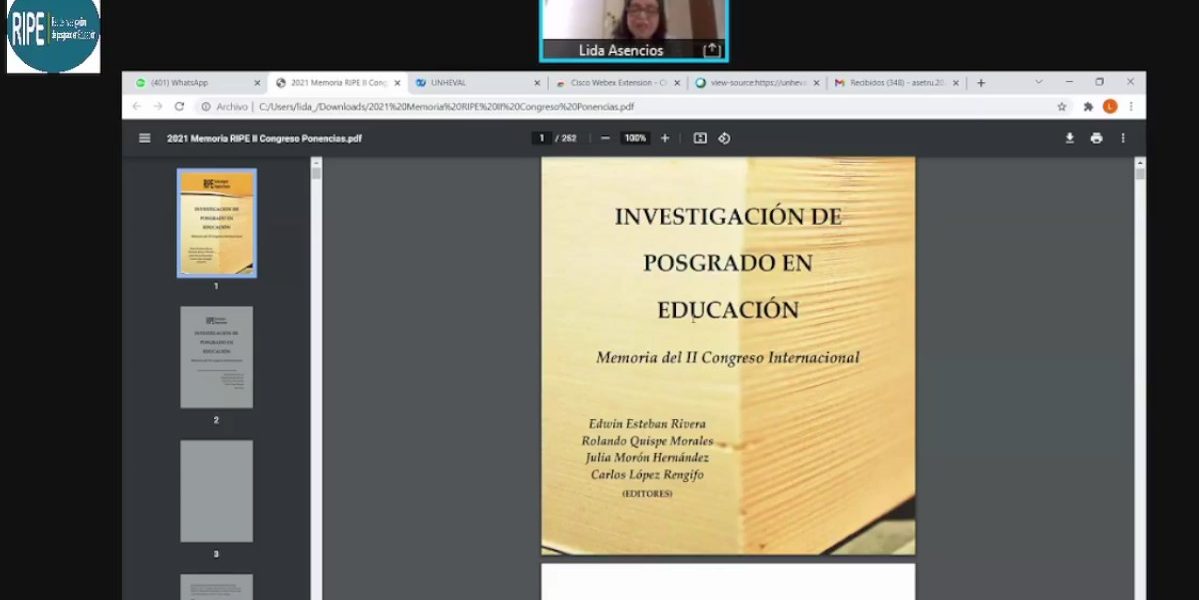This screenshot has height=600, width=1199.
Task: Toggle the PDF sidebar menu icon
Action: pyautogui.click(x=145, y=138)
